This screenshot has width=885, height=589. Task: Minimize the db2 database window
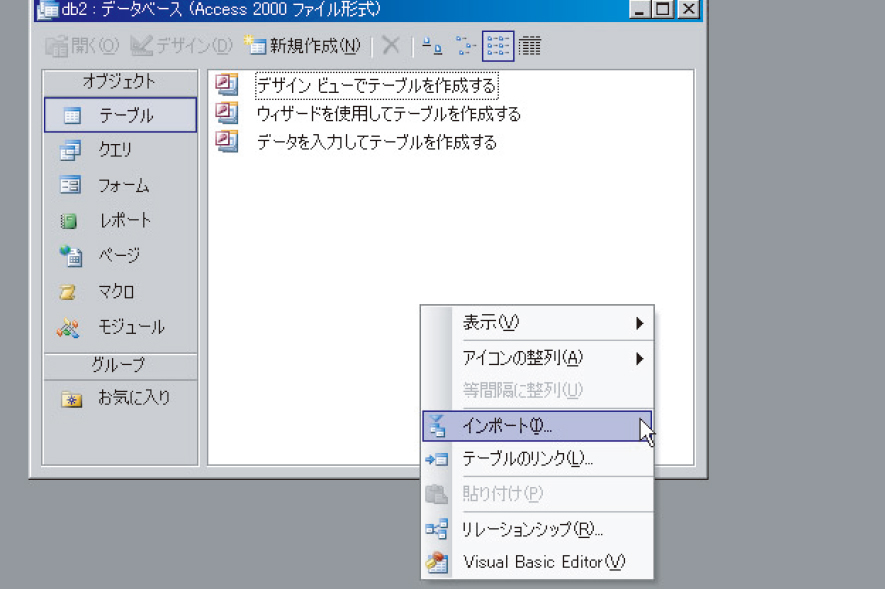[640, 9]
